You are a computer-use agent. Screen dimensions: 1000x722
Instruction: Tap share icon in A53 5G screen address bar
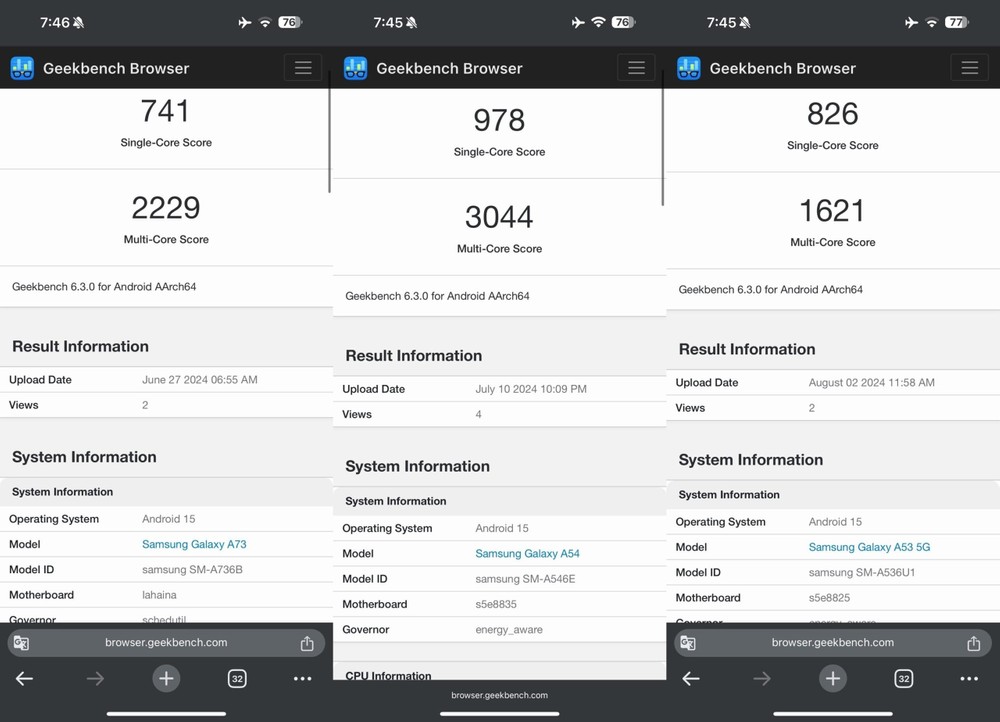973,643
